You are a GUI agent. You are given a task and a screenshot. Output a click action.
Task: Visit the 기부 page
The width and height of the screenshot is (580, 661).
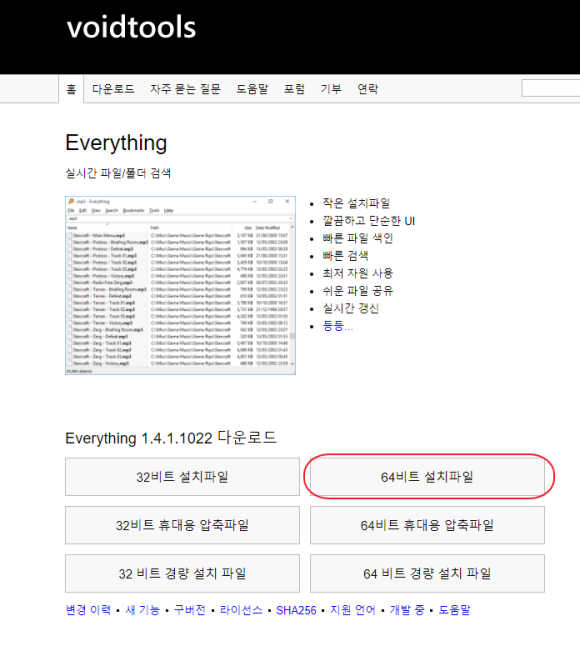(x=331, y=89)
